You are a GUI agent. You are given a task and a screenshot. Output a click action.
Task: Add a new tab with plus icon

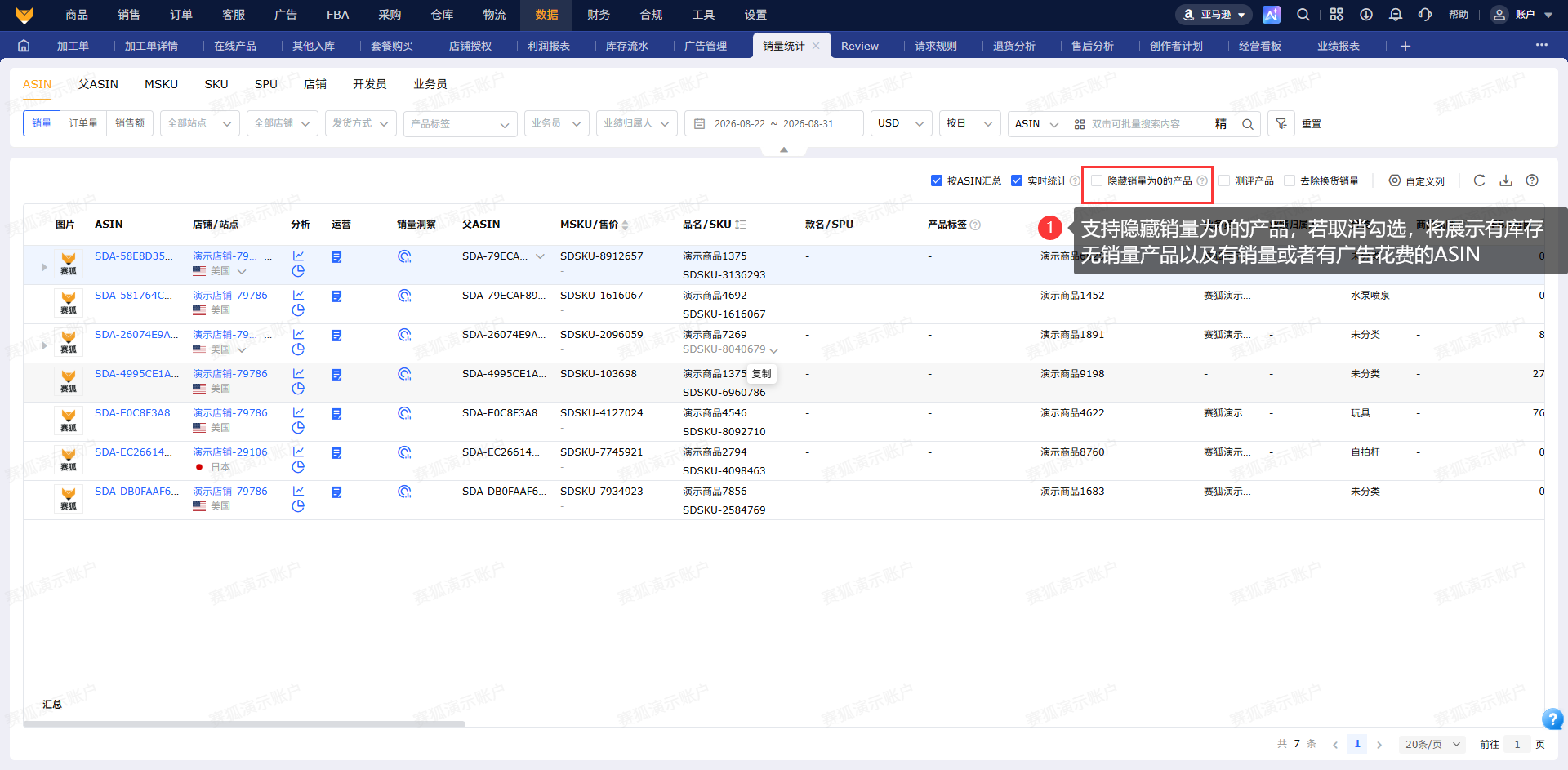[1405, 46]
